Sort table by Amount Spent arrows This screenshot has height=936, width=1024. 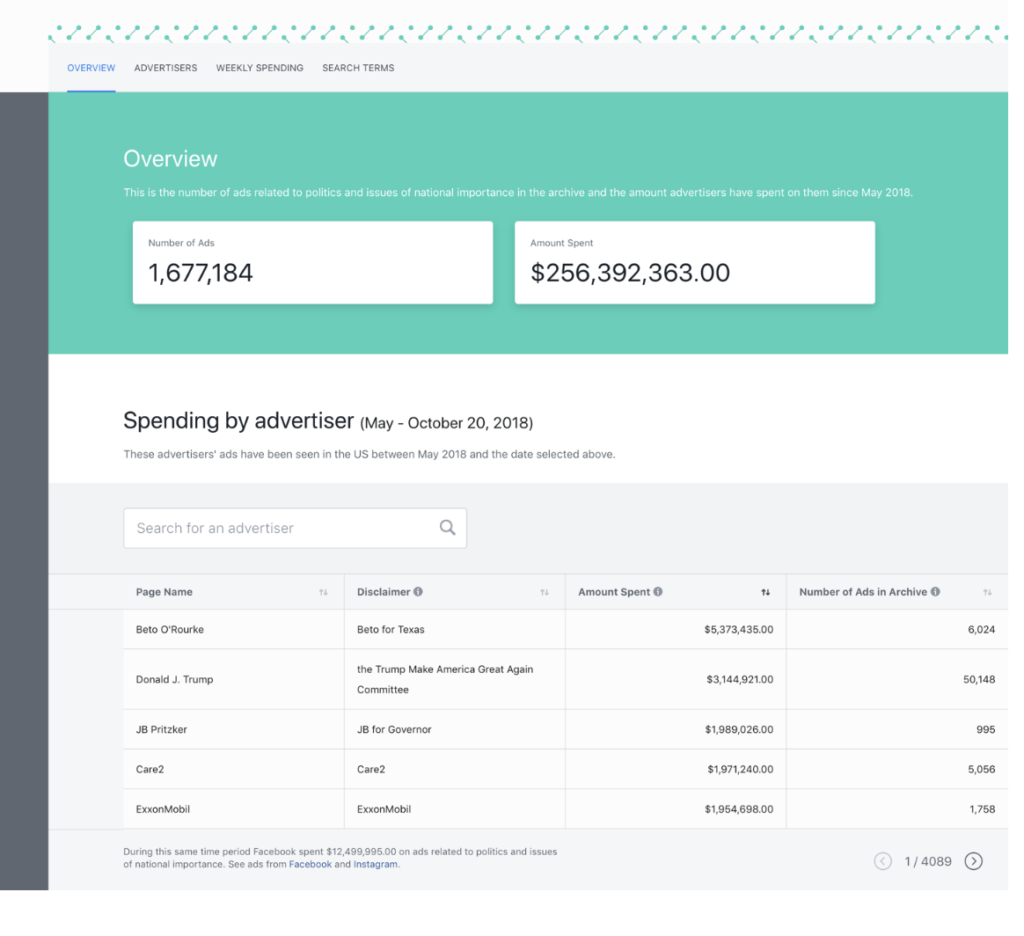click(x=765, y=592)
